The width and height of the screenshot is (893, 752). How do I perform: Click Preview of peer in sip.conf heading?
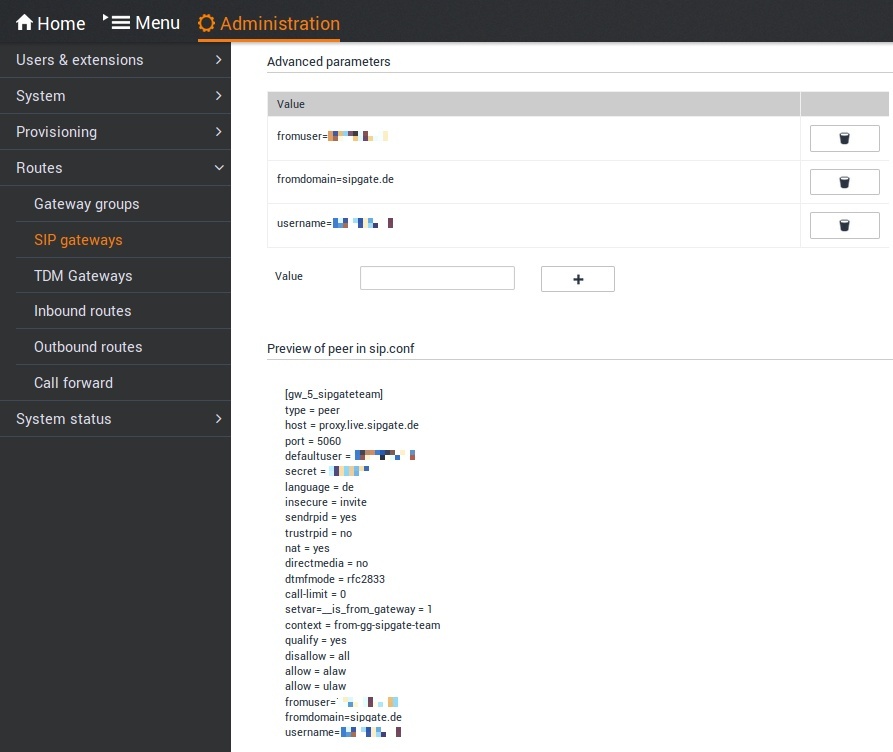click(341, 349)
